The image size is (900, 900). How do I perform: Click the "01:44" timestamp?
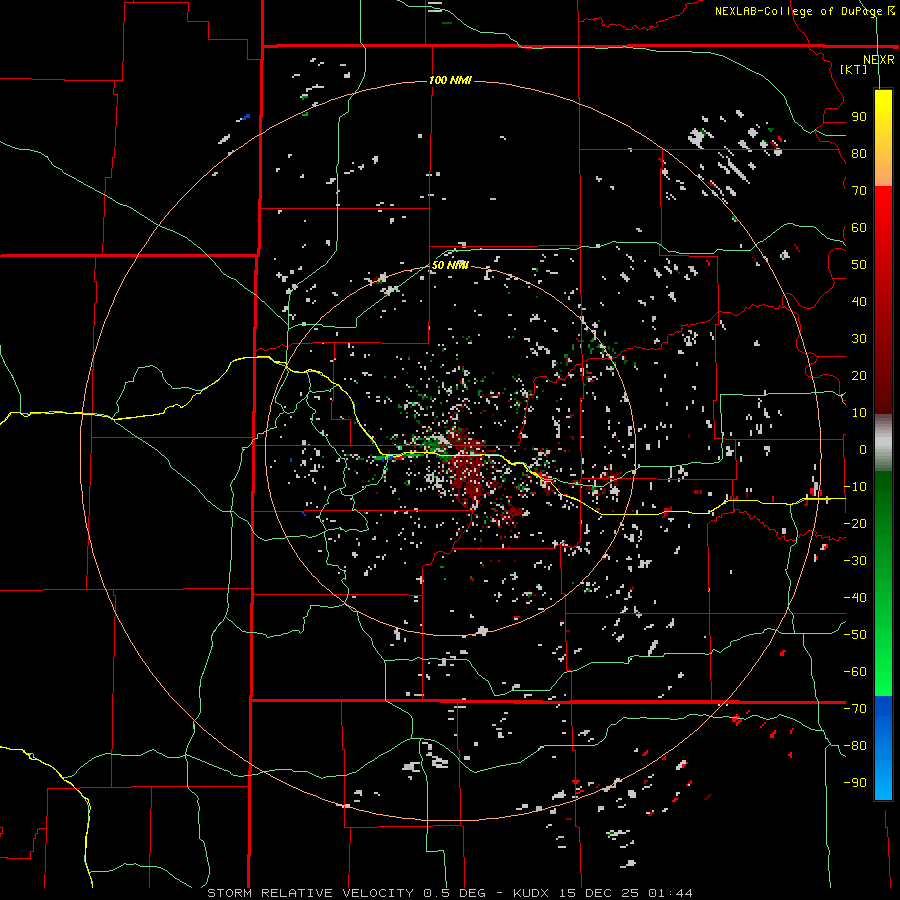(670, 893)
